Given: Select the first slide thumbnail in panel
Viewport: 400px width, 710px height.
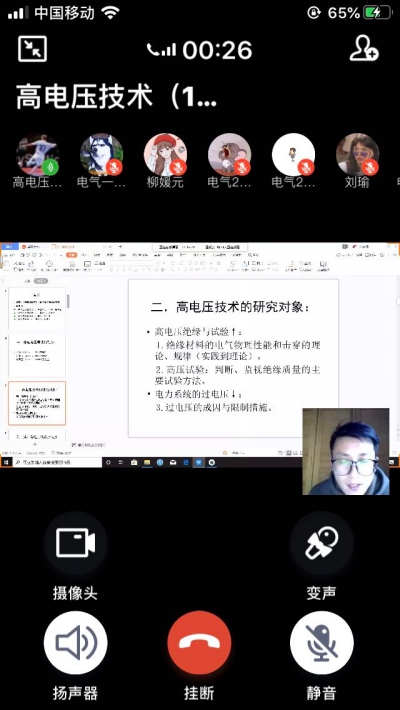Looking at the screenshot, I should click(37, 308).
